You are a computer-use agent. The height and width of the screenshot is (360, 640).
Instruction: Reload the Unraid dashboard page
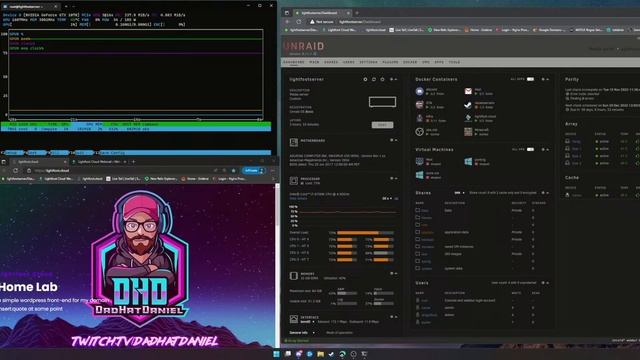(x=299, y=22)
